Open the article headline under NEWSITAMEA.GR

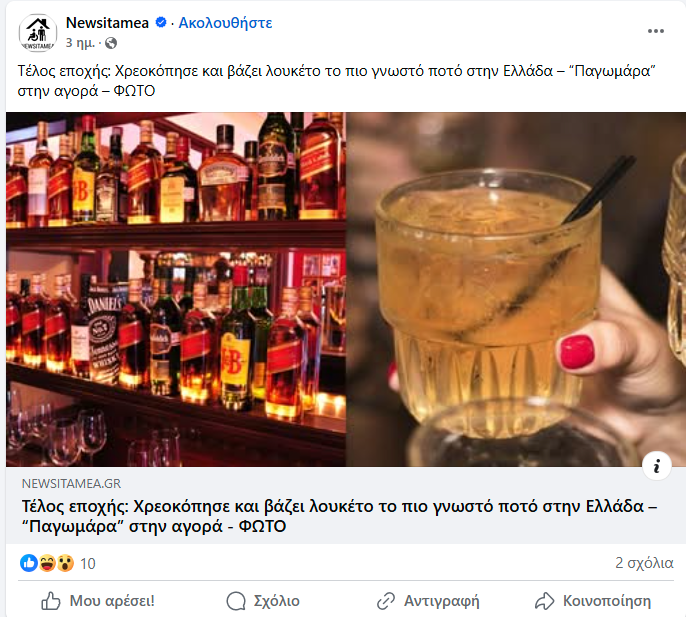point(340,516)
